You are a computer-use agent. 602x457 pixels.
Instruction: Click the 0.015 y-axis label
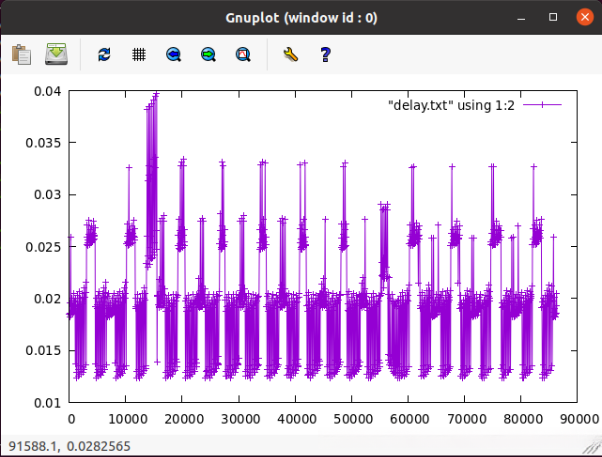(43, 351)
